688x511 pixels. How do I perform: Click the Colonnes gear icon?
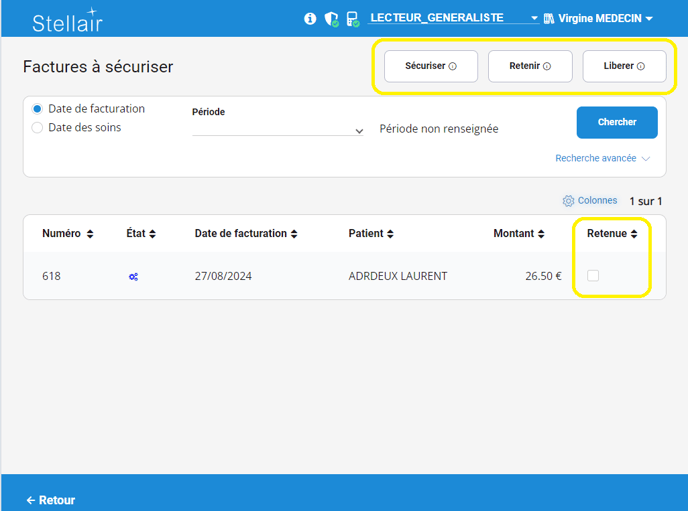[568, 201]
